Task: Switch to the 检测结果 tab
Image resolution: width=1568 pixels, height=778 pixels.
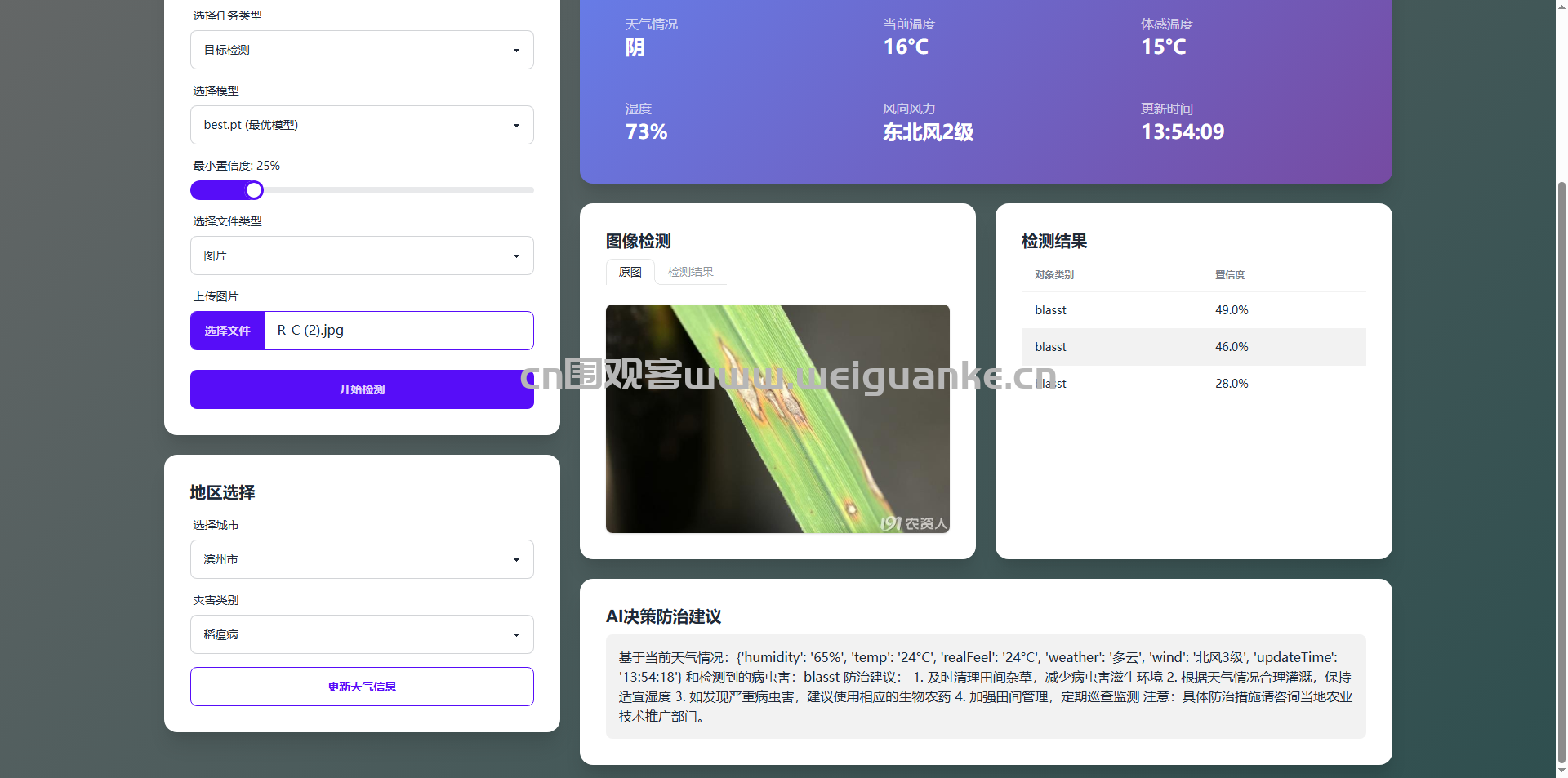Action: [x=690, y=272]
